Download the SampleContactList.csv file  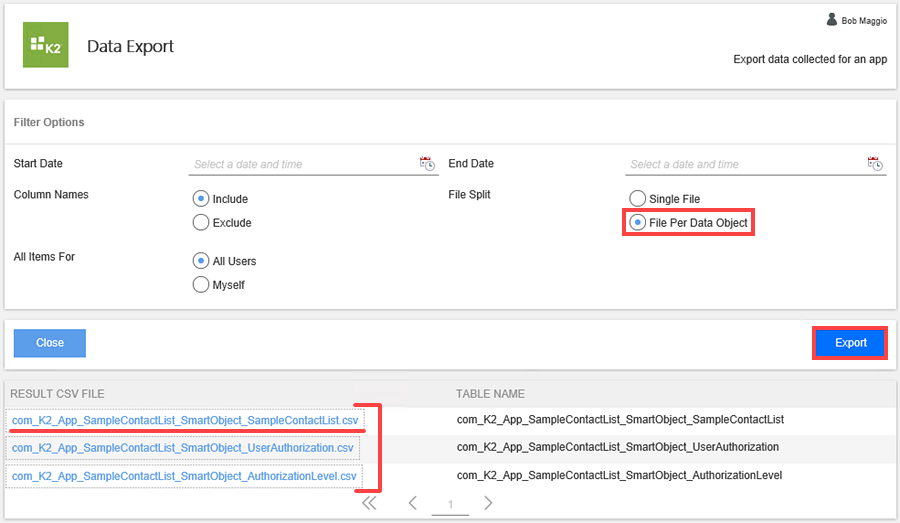click(x=184, y=421)
